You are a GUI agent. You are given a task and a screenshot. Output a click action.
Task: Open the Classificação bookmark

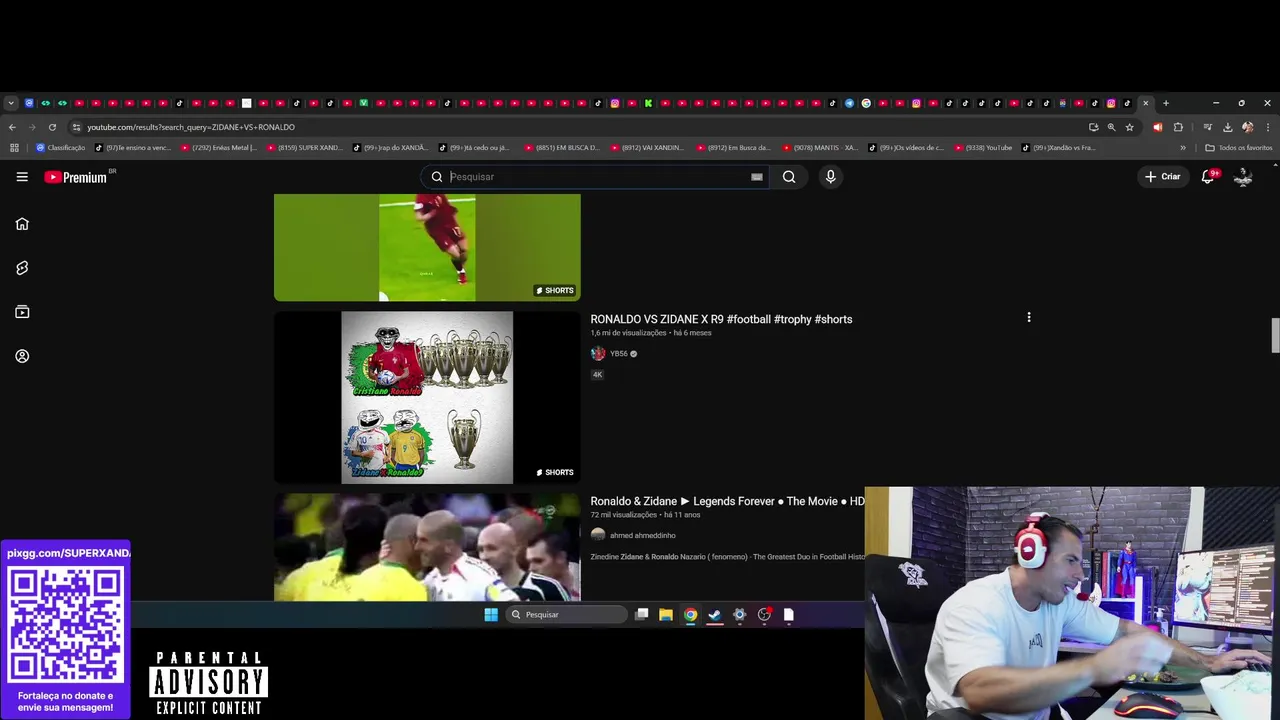[x=61, y=148]
